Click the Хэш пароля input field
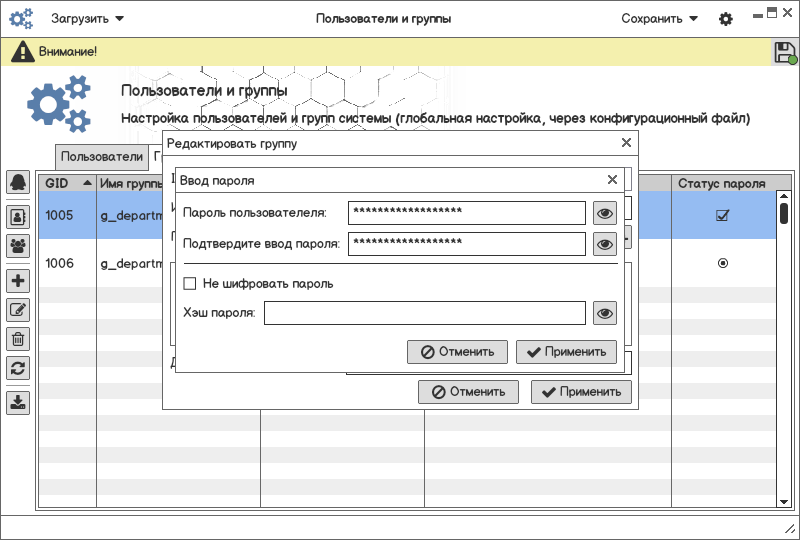Screen dimensions: 800x540 click(x=424, y=313)
